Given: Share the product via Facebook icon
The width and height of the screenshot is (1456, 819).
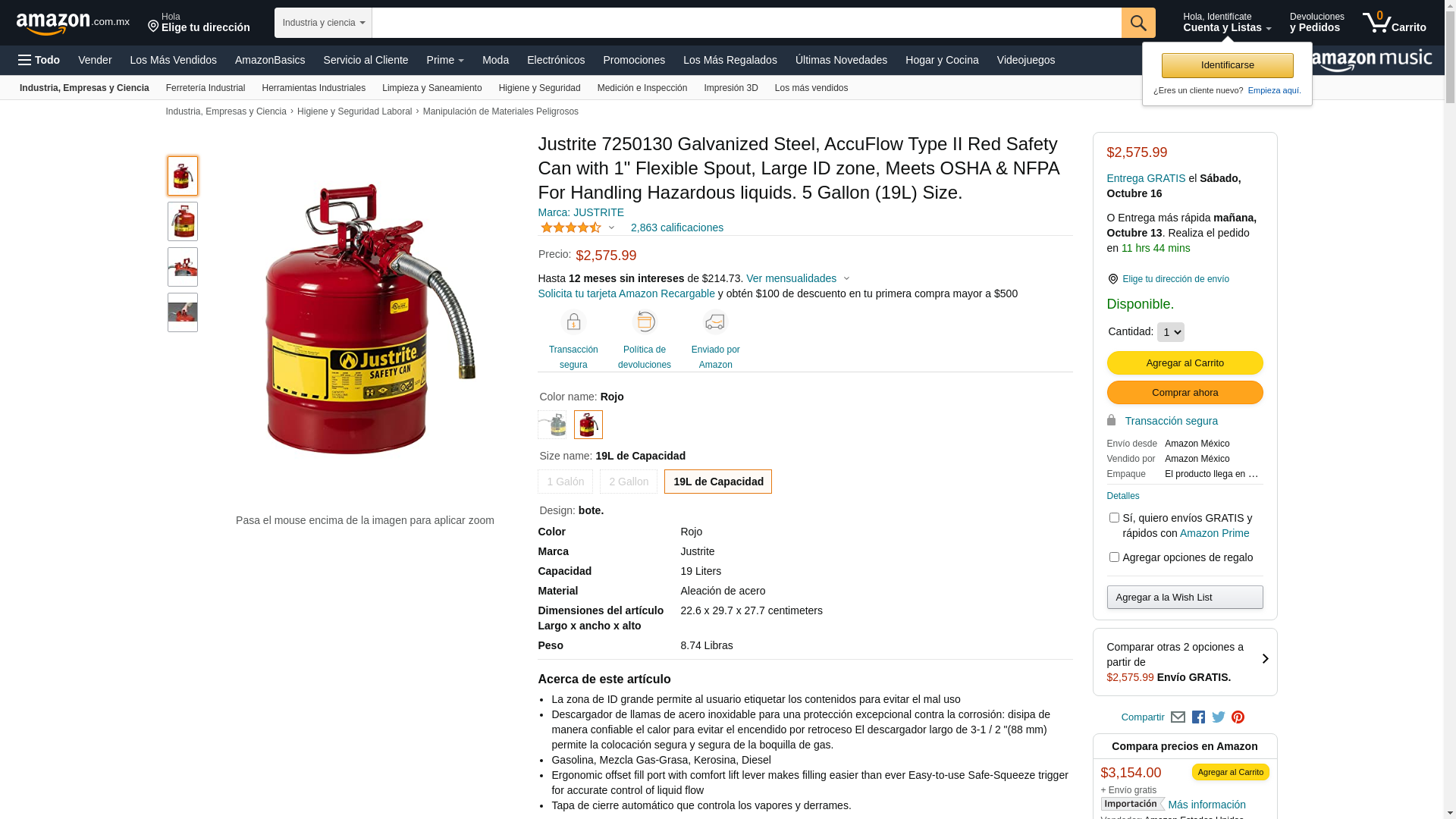Looking at the screenshot, I should (x=1198, y=717).
